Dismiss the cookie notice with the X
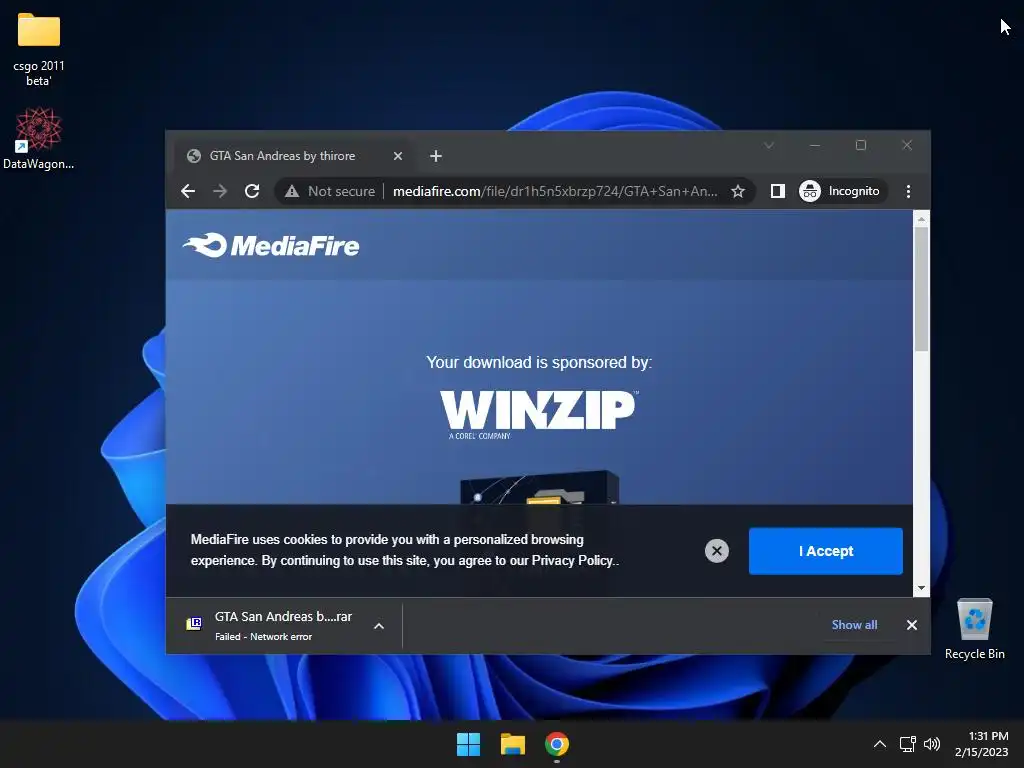Viewport: 1024px width, 768px height. click(716, 551)
